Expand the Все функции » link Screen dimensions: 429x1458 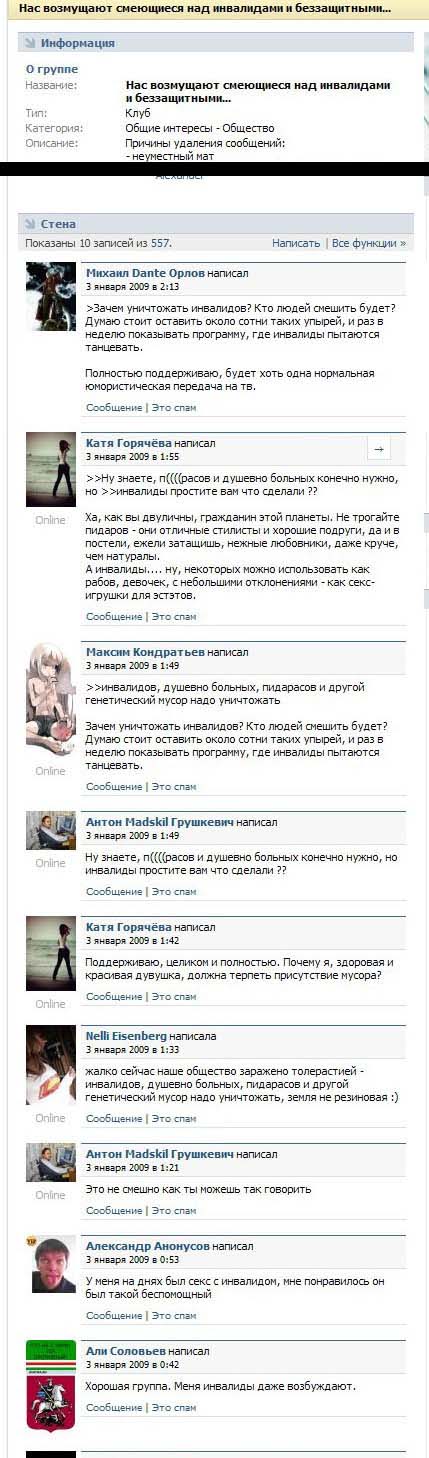pyautogui.click(x=369, y=243)
